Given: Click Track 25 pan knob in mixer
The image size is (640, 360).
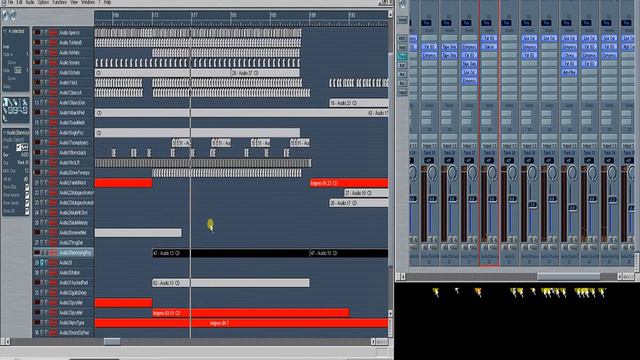Looking at the screenshot, I should pos(433,173).
